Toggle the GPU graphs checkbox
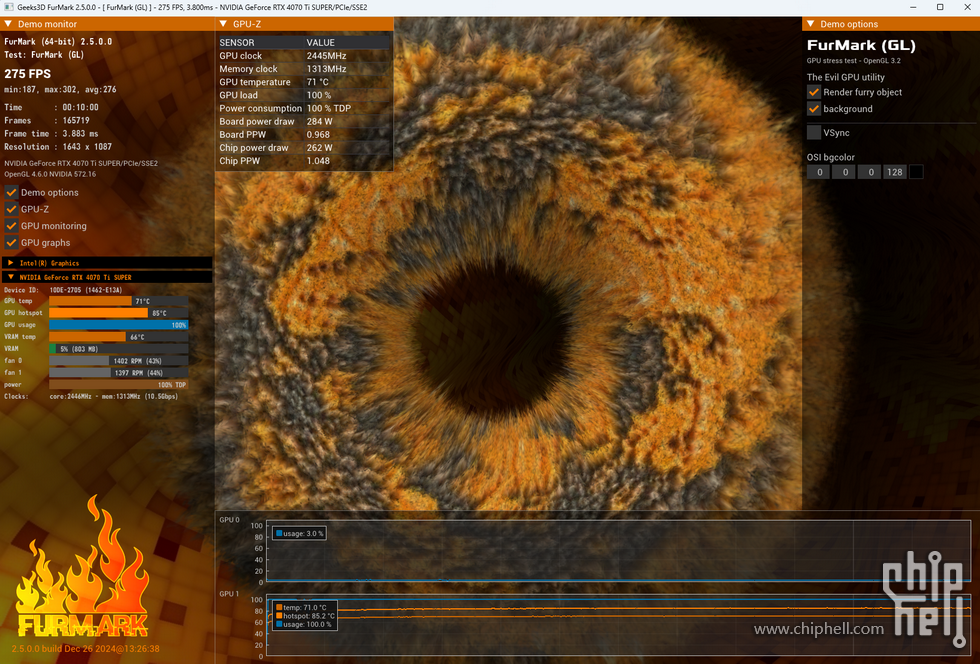The image size is (980, 664). coord(11,243)
